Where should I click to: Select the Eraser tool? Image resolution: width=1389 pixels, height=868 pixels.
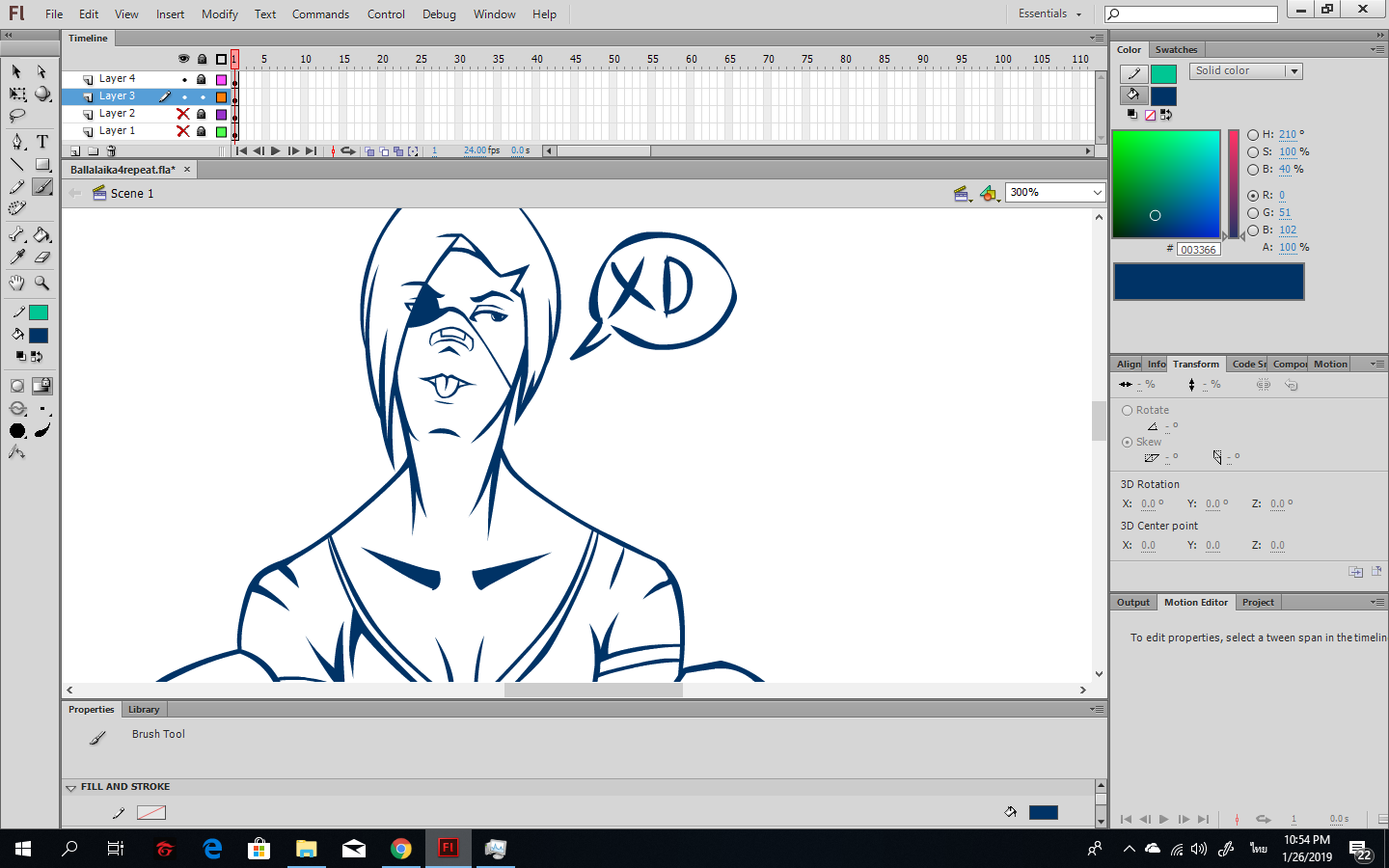pos(41,257)
